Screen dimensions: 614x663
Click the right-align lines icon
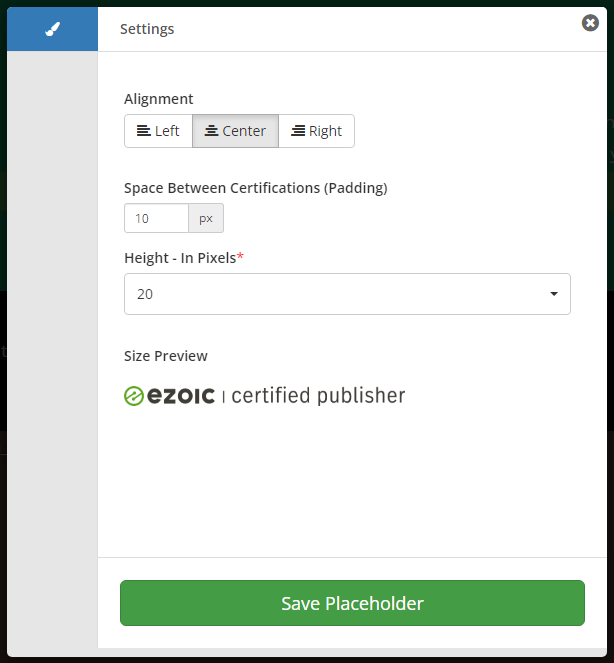pyautogui.click(x=298, y=131)
